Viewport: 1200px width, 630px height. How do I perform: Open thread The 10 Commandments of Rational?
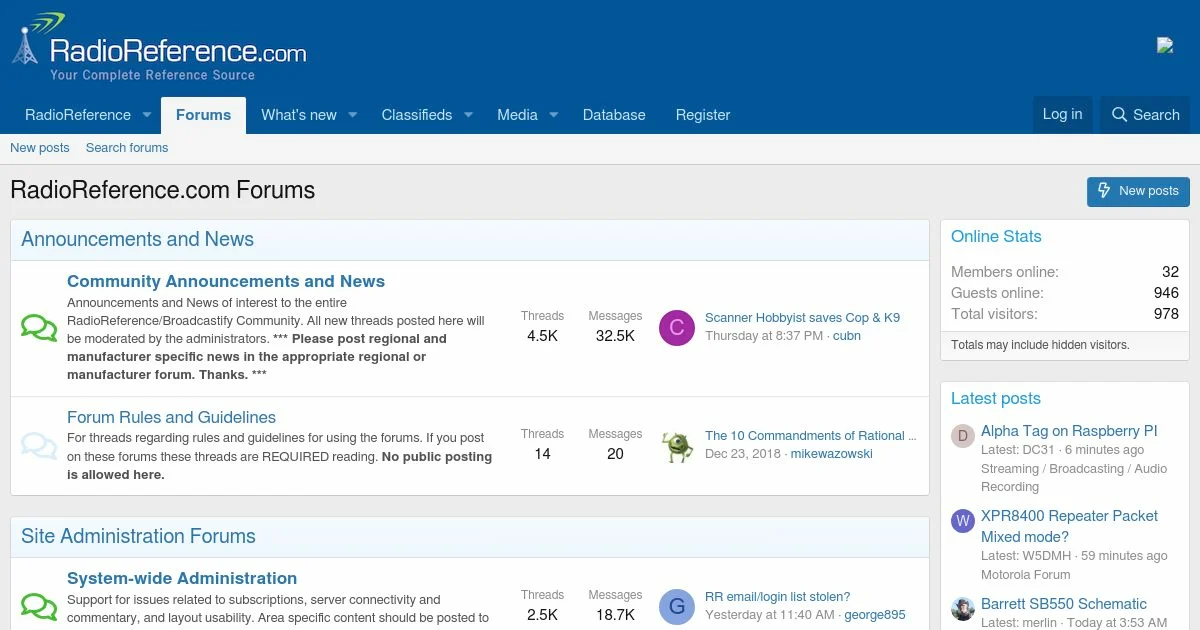point(810,436)
